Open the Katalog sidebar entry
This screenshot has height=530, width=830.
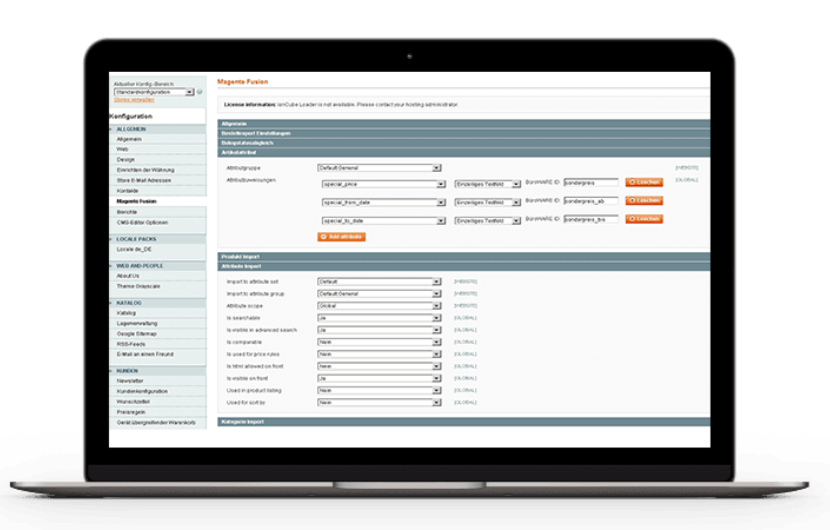coord(127,313)
